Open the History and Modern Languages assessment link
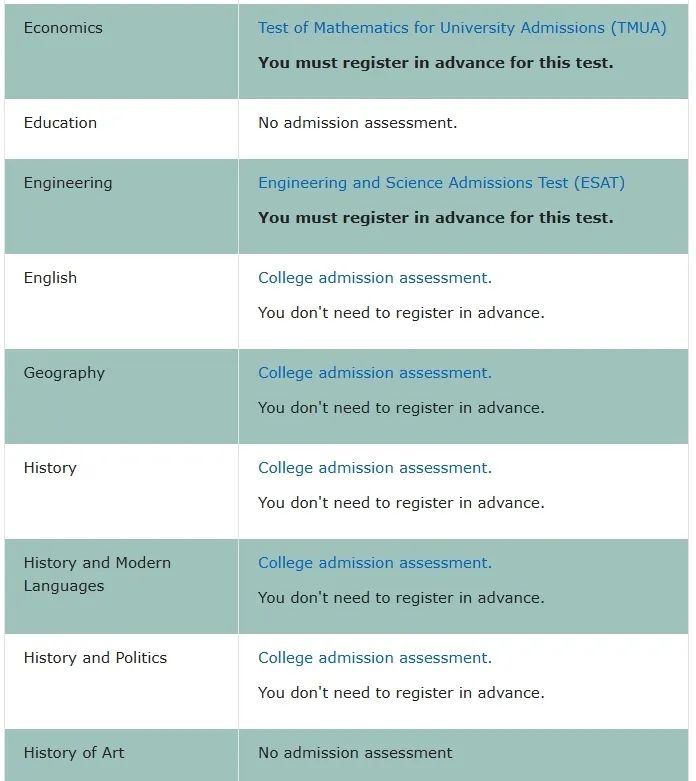Viewport: 696px width, 781px height. click(374, 563)
